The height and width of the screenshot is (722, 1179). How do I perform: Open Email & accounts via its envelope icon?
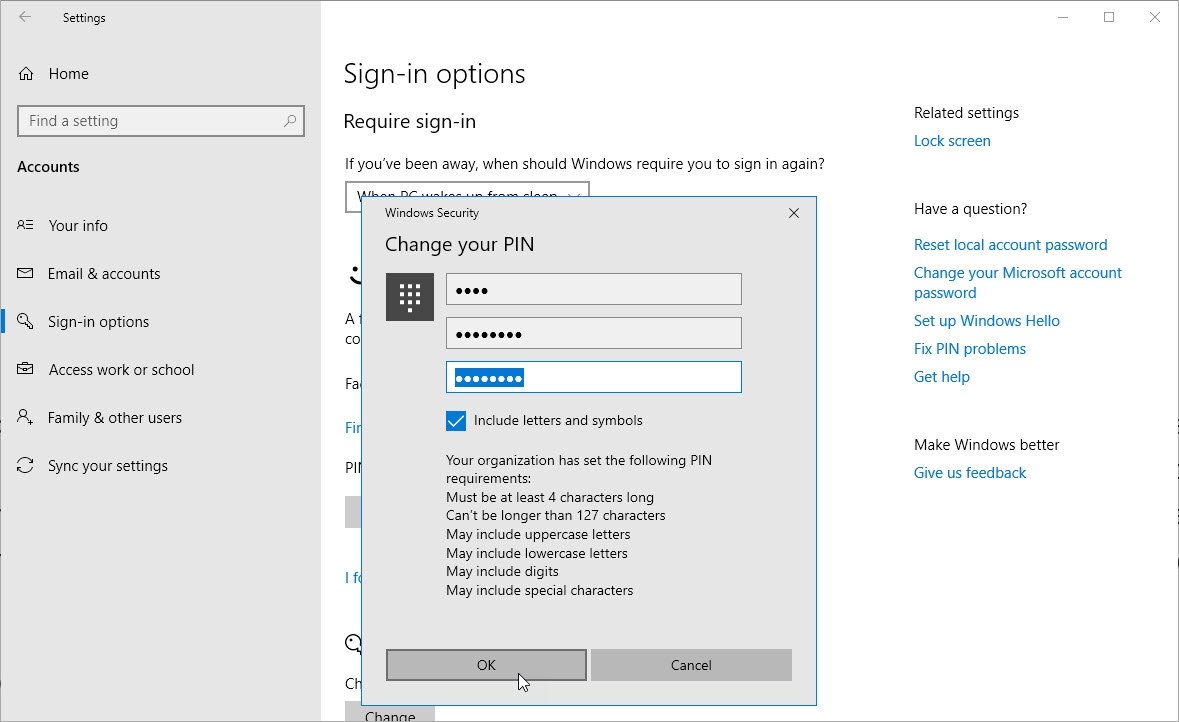click(x=26, y=273)
